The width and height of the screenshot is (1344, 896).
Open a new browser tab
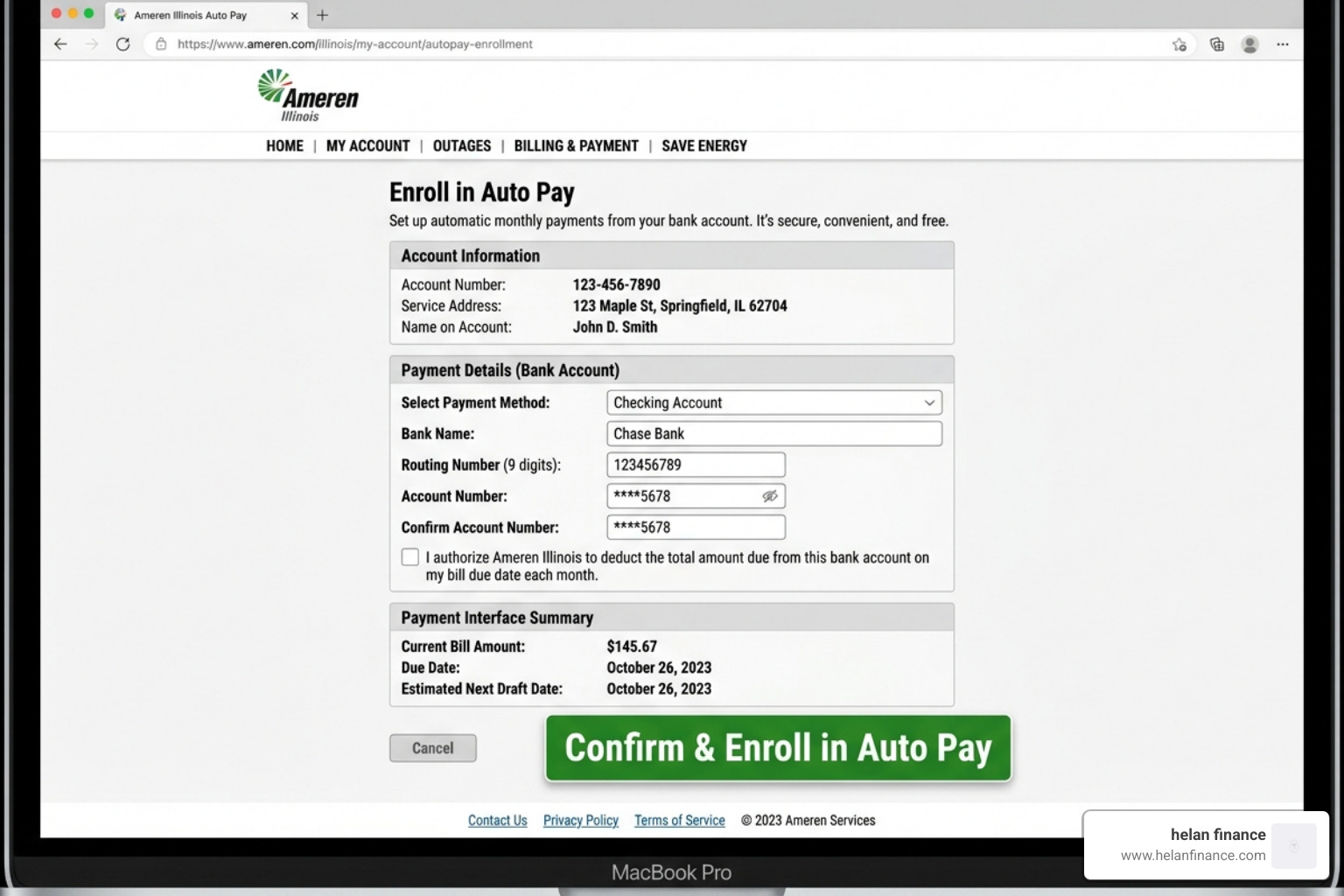[323, 15]
